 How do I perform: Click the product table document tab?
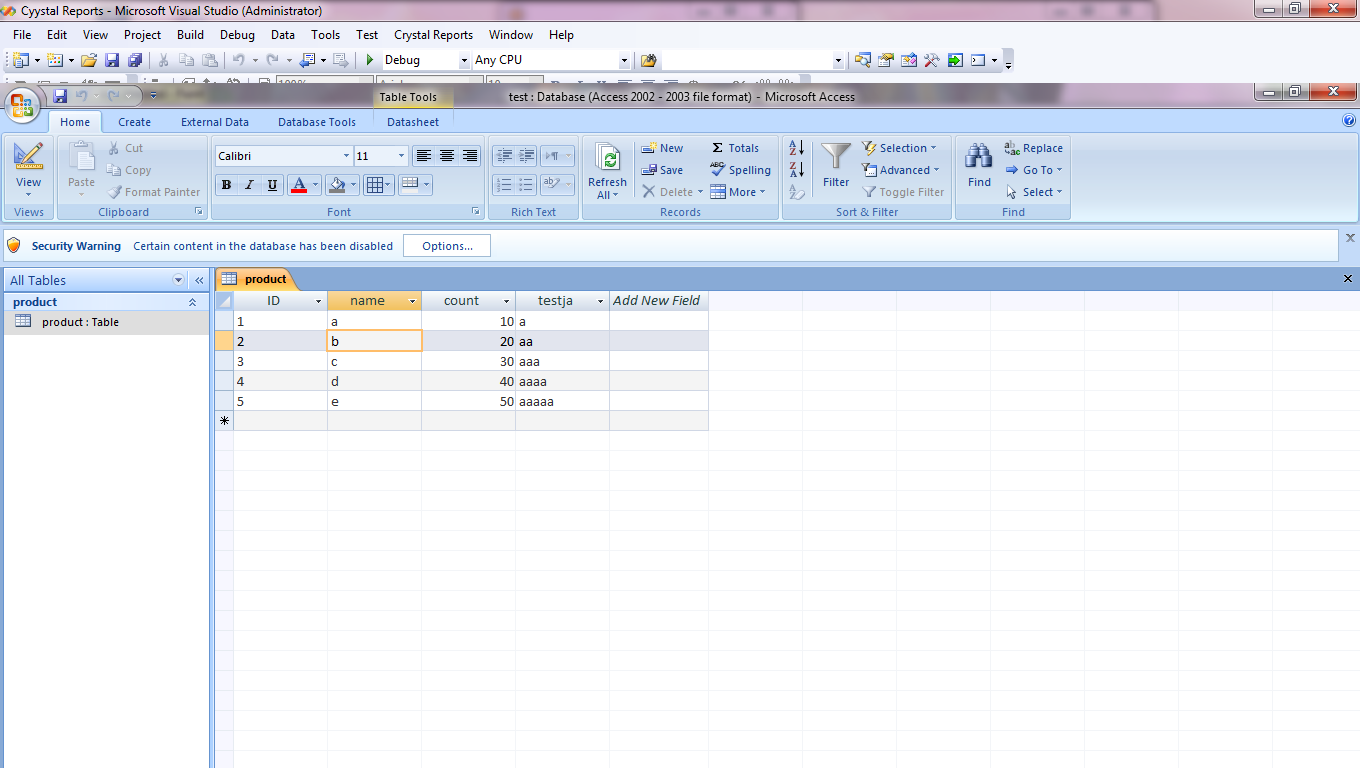coord(255,279)
